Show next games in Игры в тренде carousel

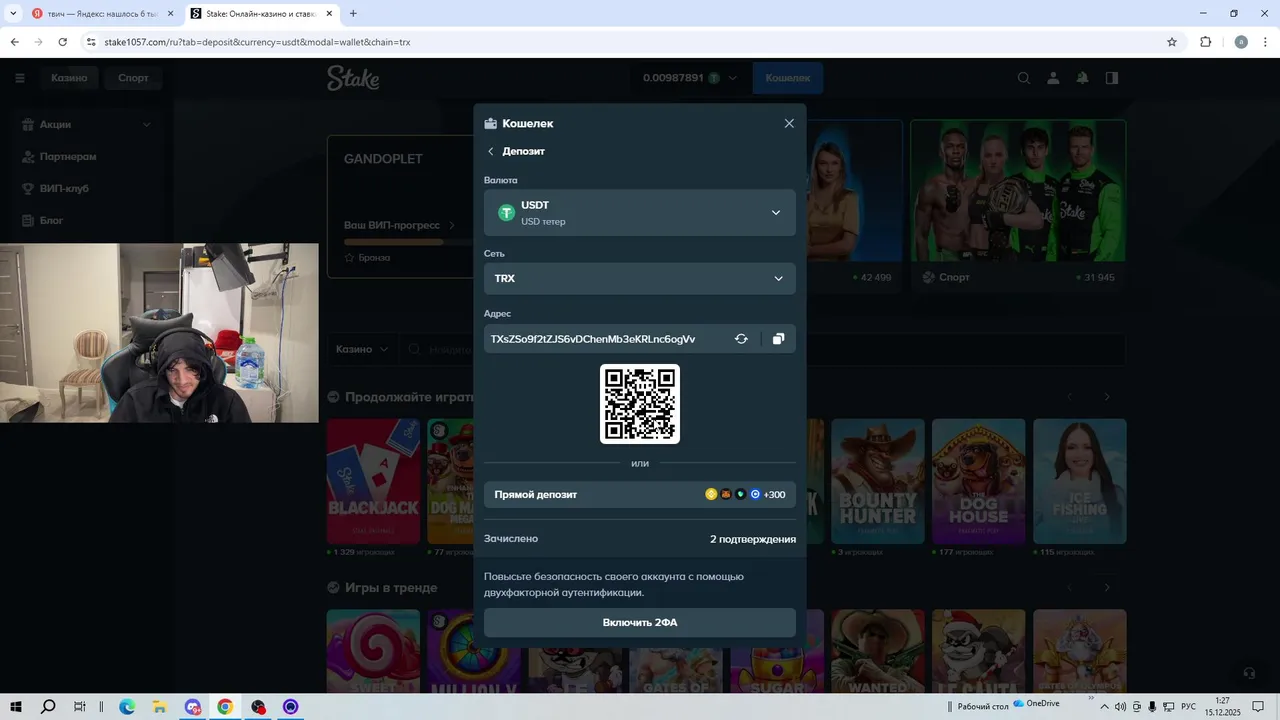(x=1107, y=588)
